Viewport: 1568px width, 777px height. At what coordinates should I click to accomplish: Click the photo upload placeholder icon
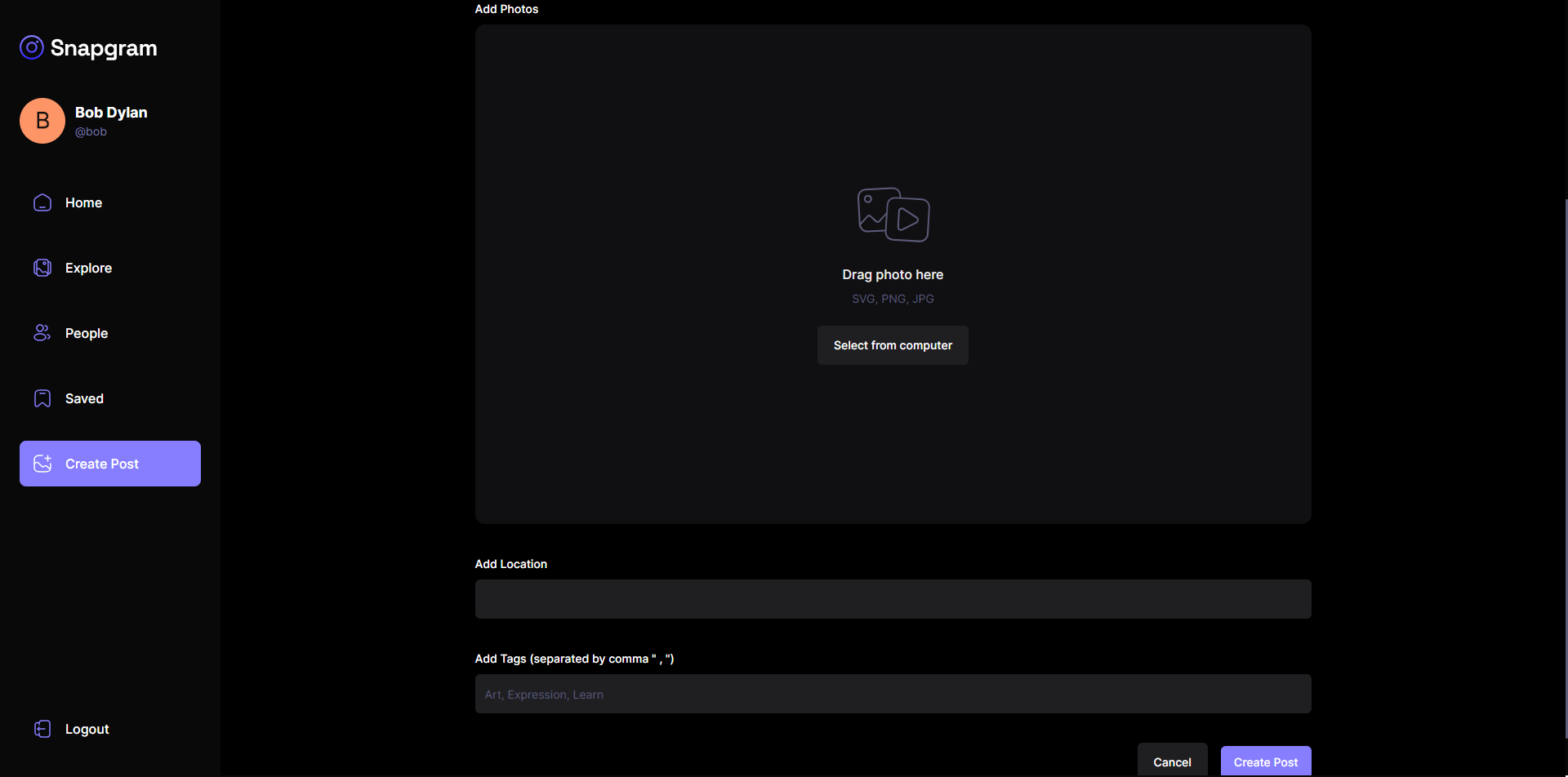click(x=893, y=215)
